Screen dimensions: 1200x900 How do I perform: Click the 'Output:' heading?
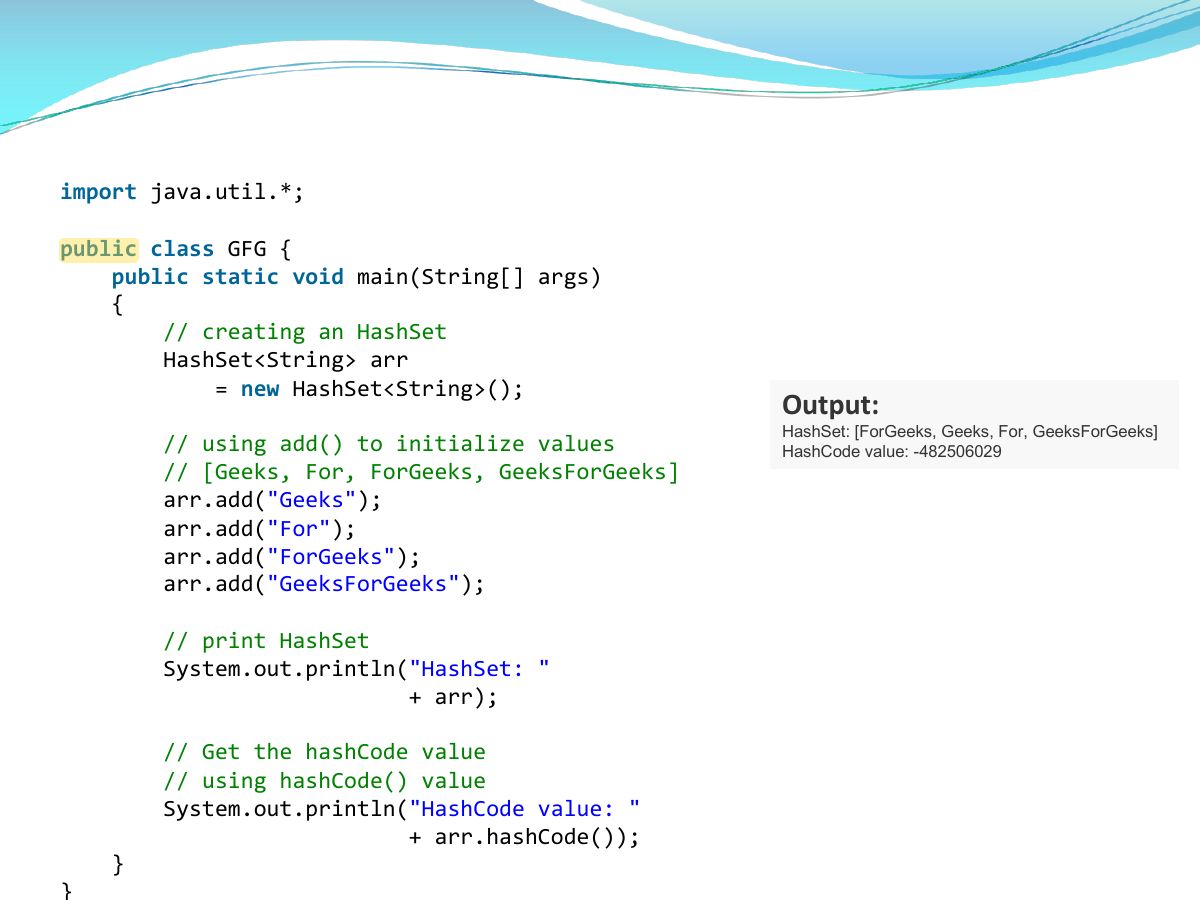830,405
